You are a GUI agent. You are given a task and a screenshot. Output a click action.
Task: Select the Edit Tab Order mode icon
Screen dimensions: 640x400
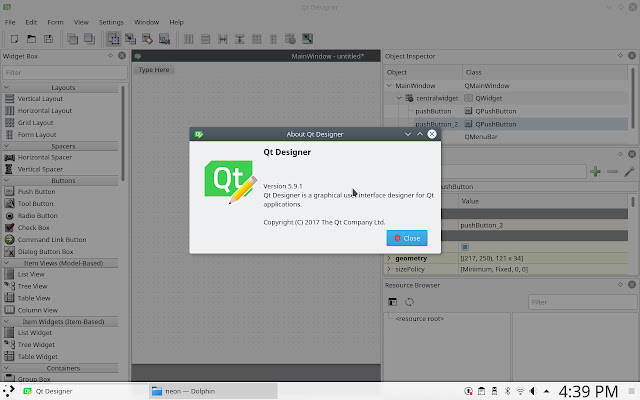(164, 39)
